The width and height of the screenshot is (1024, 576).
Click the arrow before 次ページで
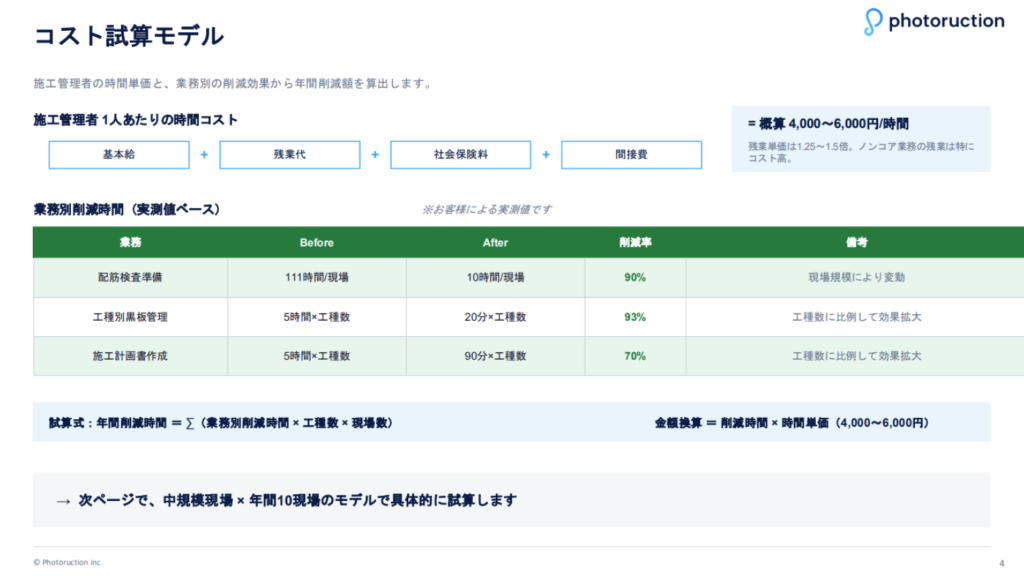coord(63,502)
